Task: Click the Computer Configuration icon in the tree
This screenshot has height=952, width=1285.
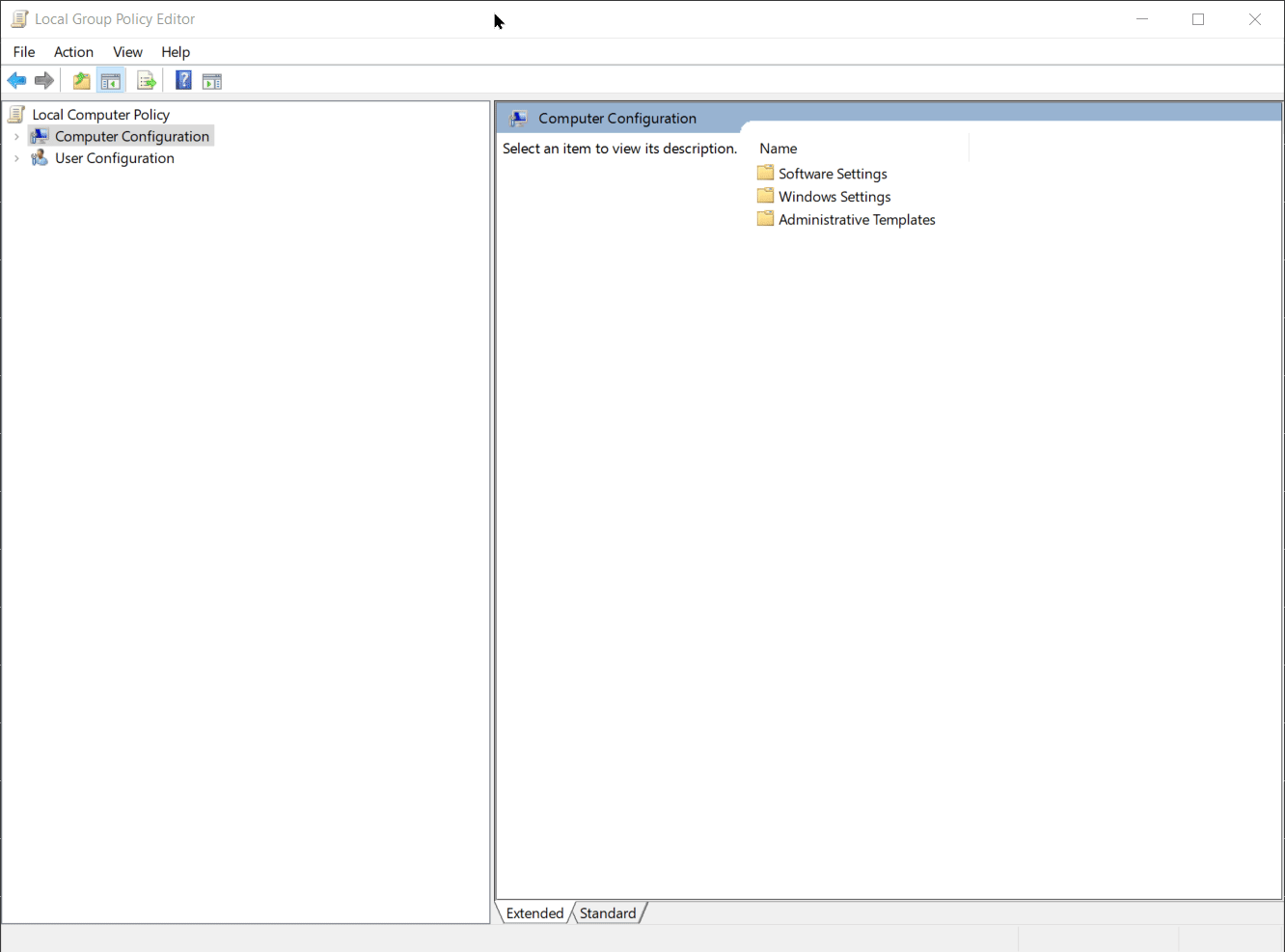Action: (39, 136)
